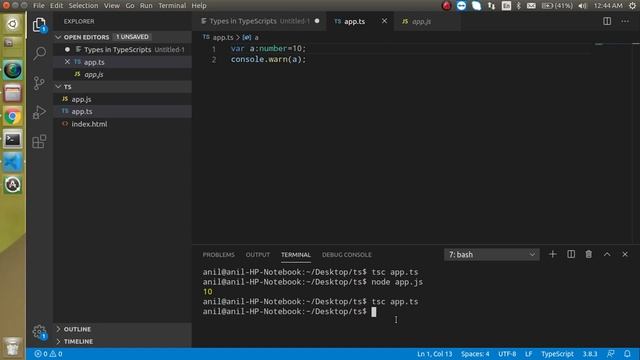
Task: Open Software Updater from the dock
Action: pyautogui.click(x=13, y=185)
